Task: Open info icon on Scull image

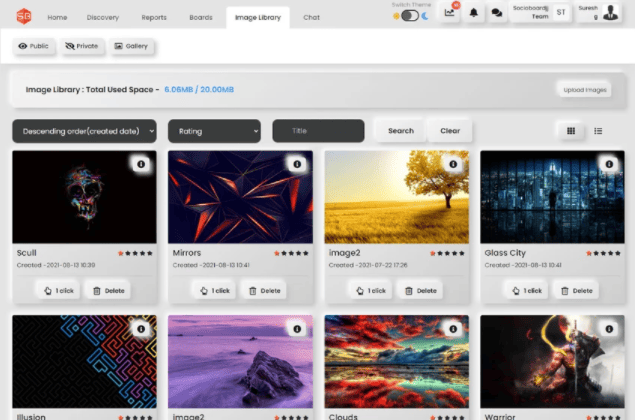Action: [141, 164]
